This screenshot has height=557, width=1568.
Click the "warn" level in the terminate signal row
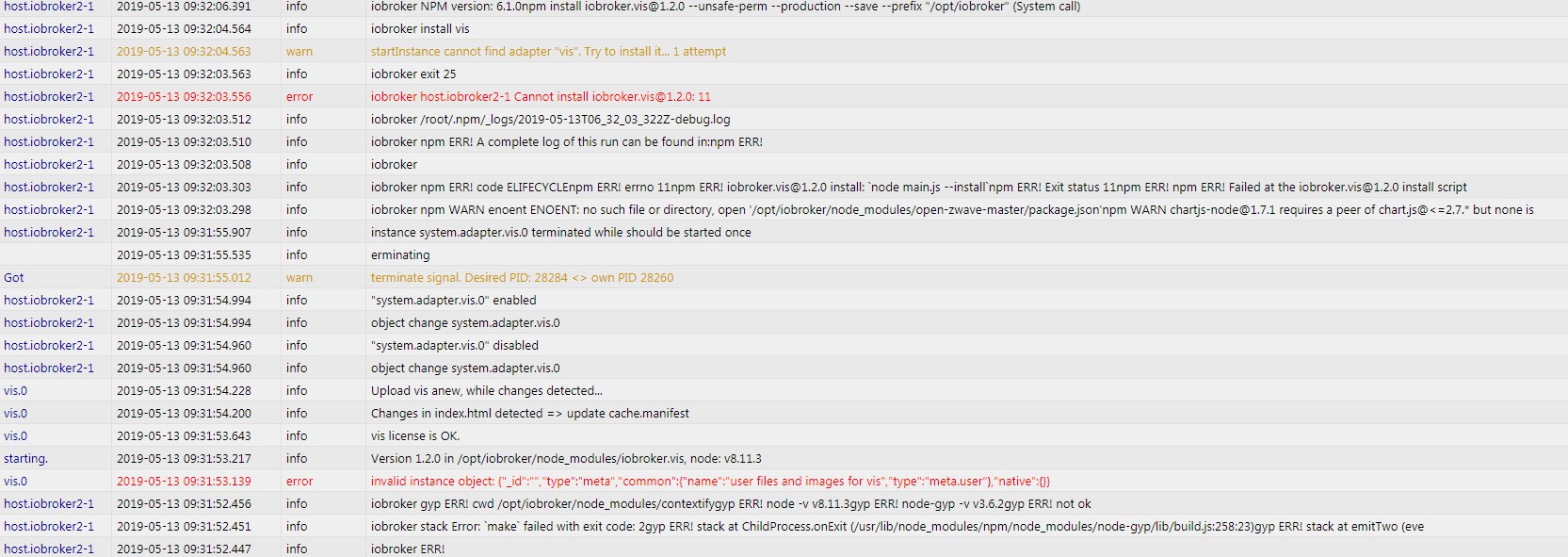click(299, 277)
